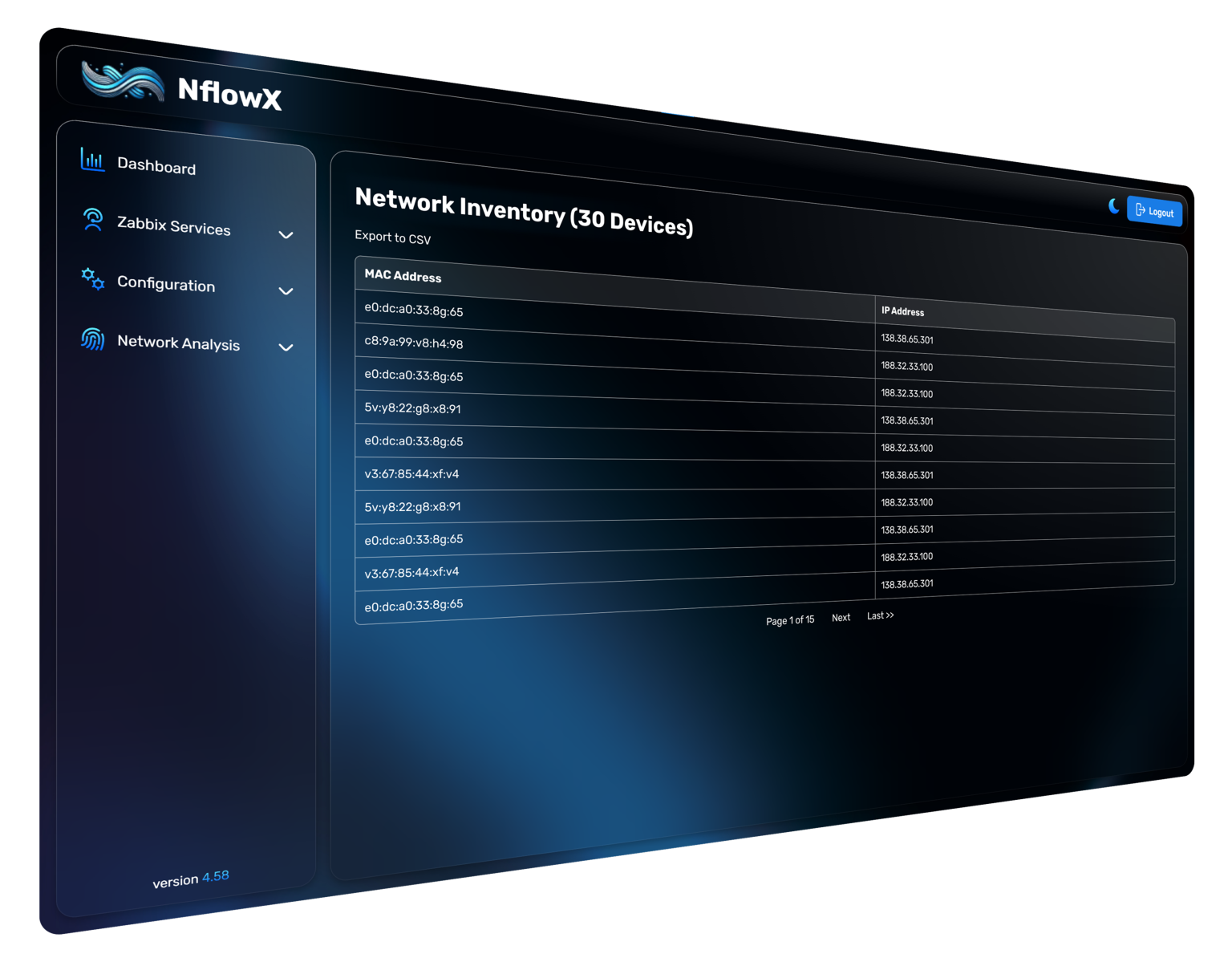Open the Dashboard menu item
Screen dimensions: 1232x962
156,166
